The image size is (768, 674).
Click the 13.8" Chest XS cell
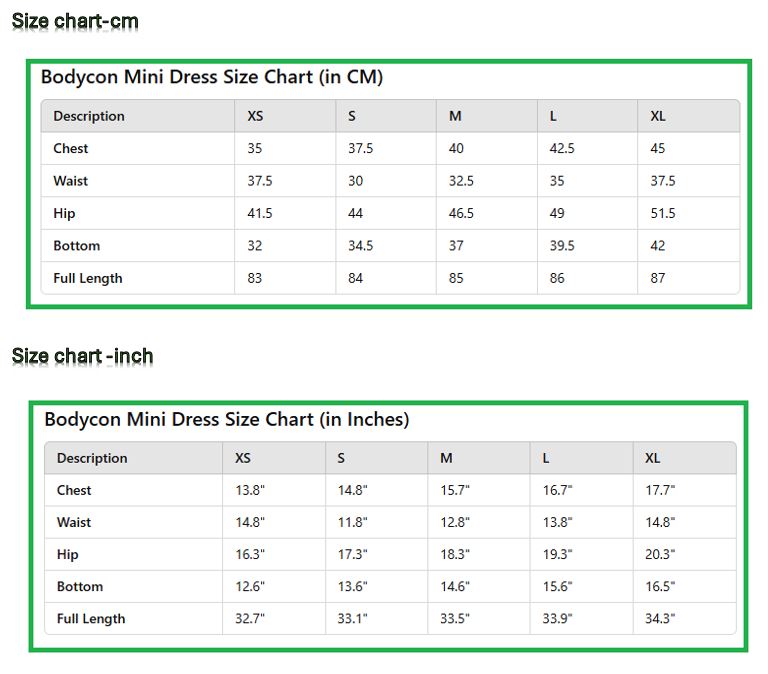pos(250,490)
